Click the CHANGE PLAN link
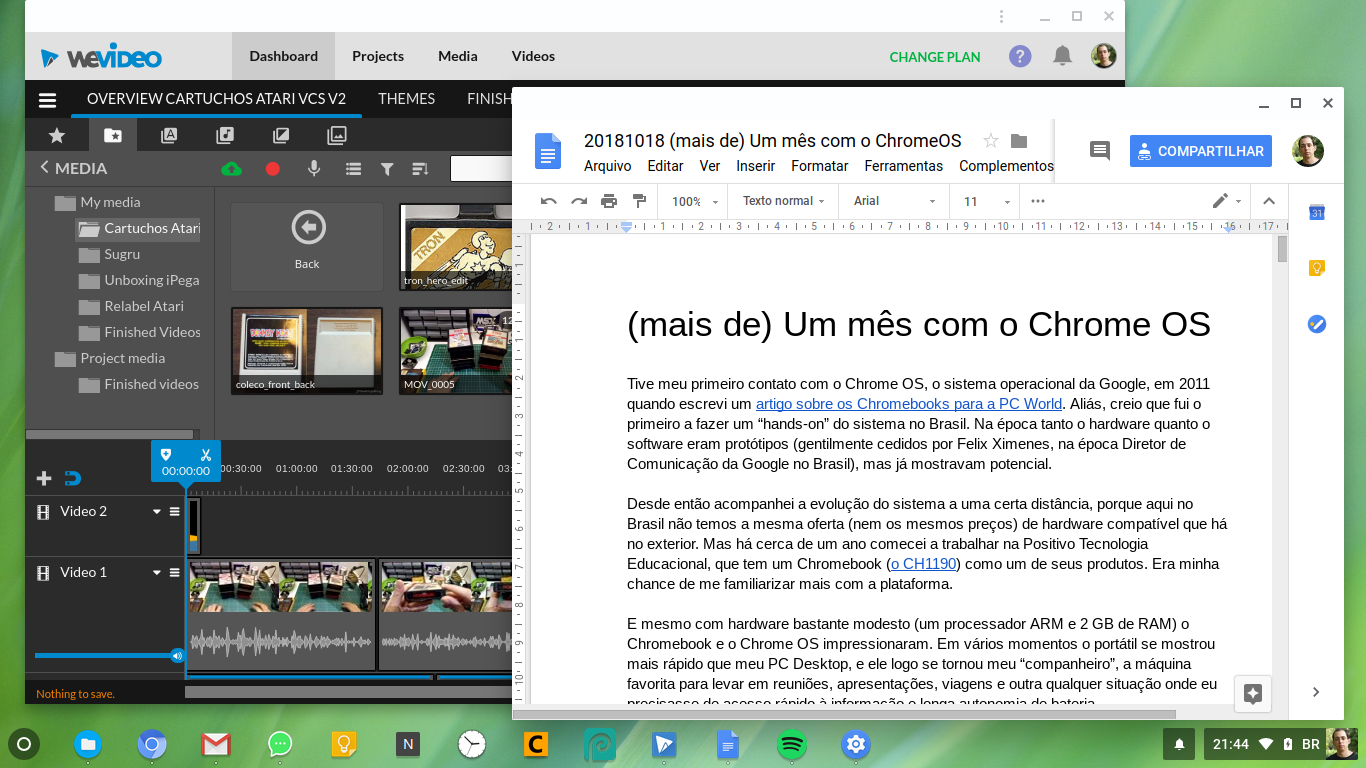Screen dimensions: 1366x768 coord(935,57)
